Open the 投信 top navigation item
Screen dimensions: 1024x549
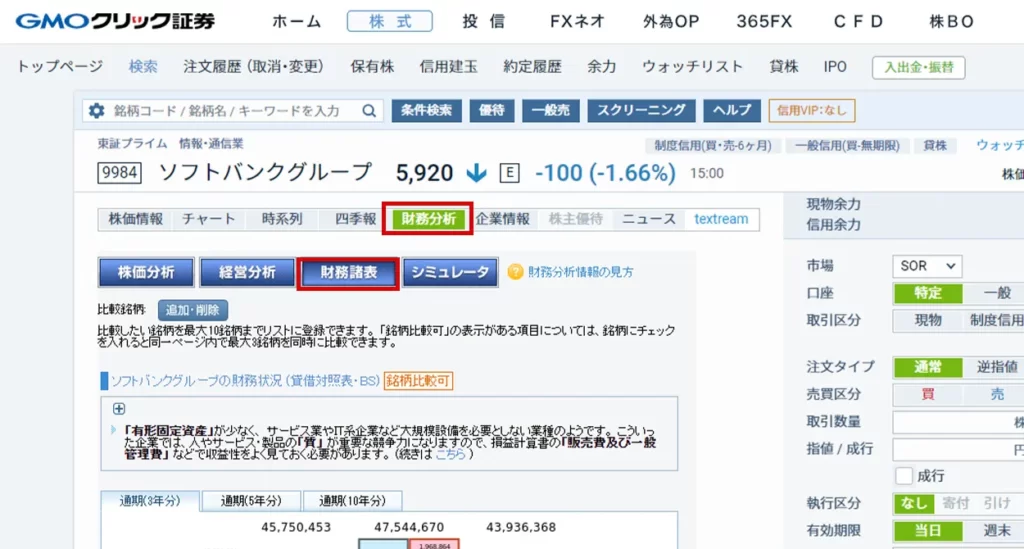[x=484, y=22]
